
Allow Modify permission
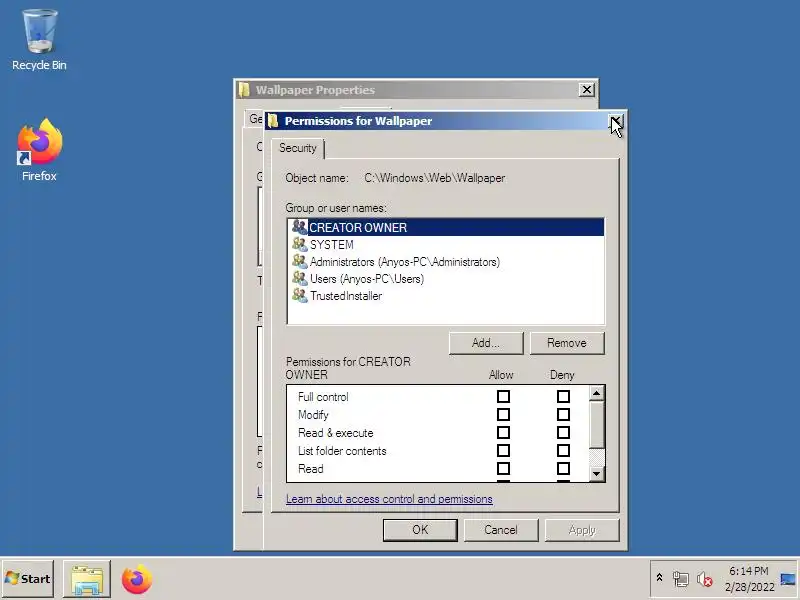[x=503, y=414]
